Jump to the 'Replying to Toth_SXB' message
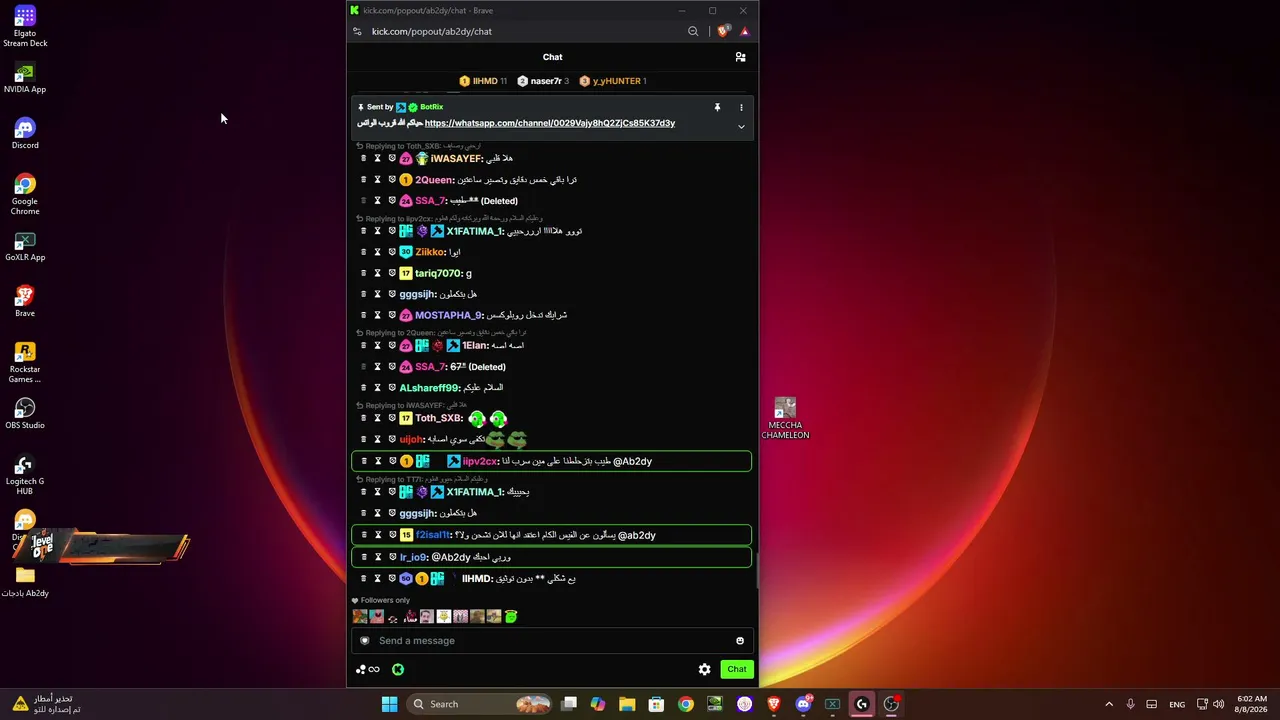The width and height of the screenshot is (1280, 720). click(x=419, y=146)
